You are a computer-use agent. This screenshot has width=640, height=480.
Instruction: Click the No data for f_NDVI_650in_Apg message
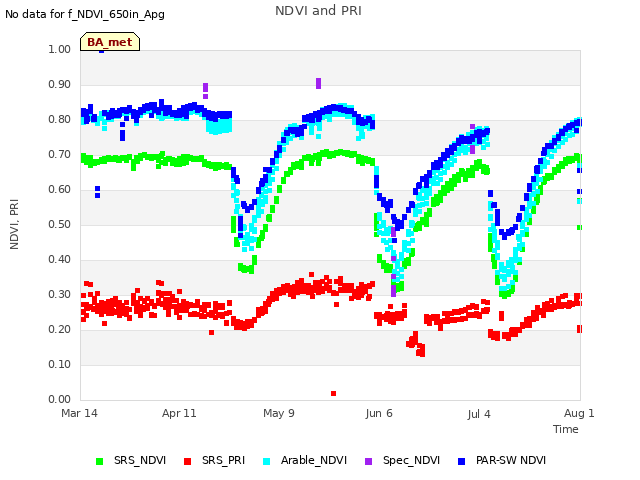[x=85, y=14]
